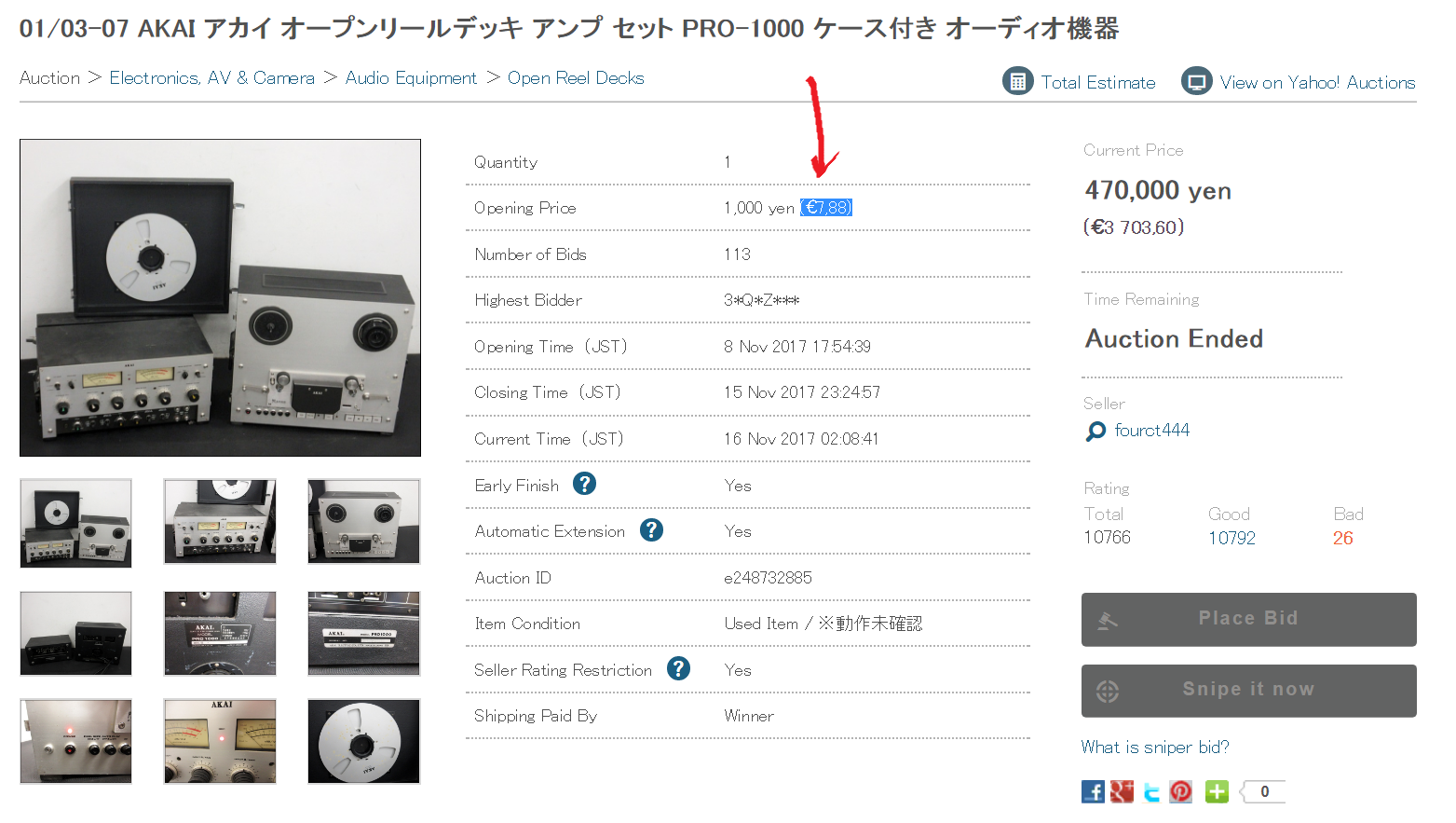Open the Seller Rating Restriction help icon
This screenshot has height=823, width=1456.
tap(678, 668)
